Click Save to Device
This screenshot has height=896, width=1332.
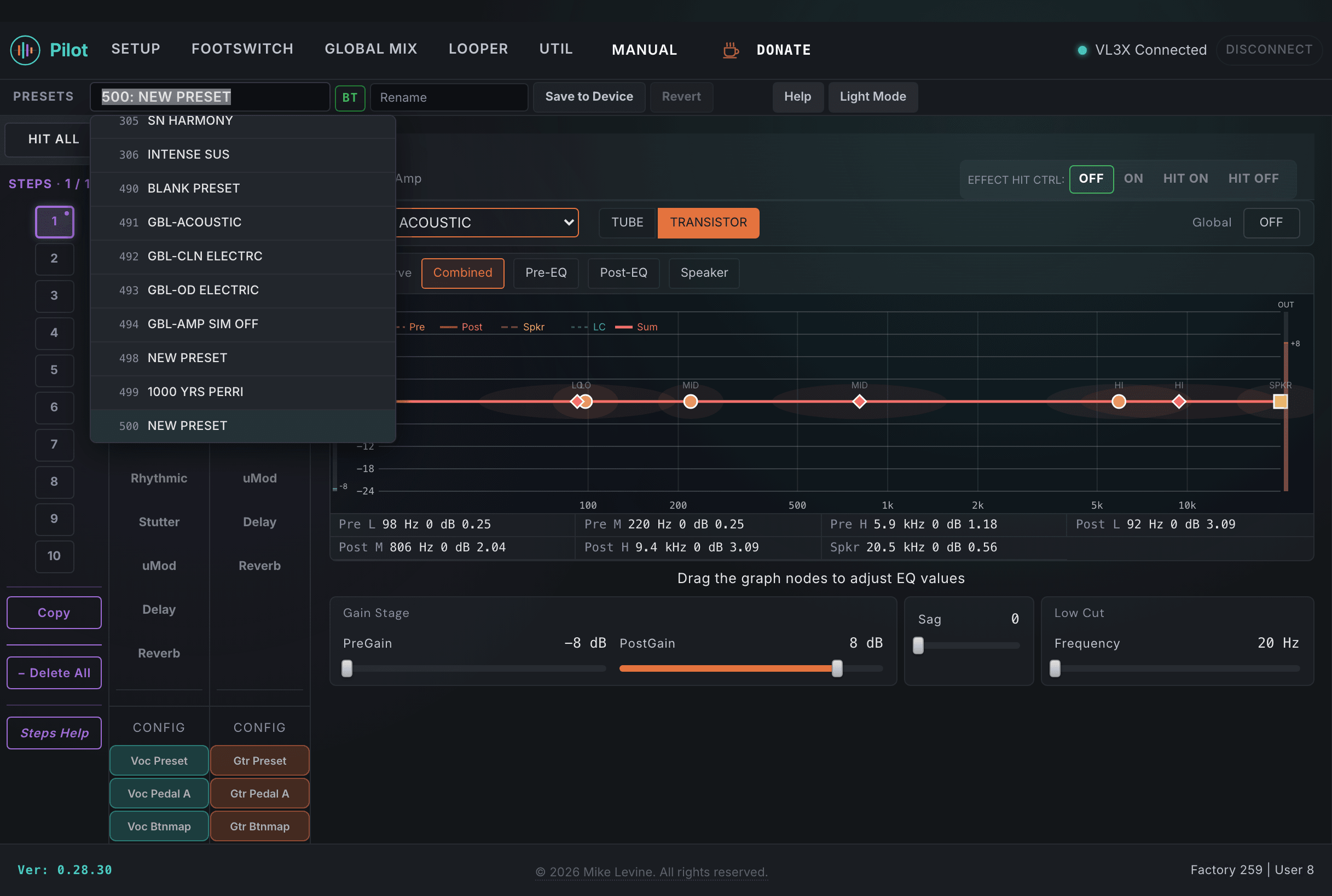tap(589, 97)
